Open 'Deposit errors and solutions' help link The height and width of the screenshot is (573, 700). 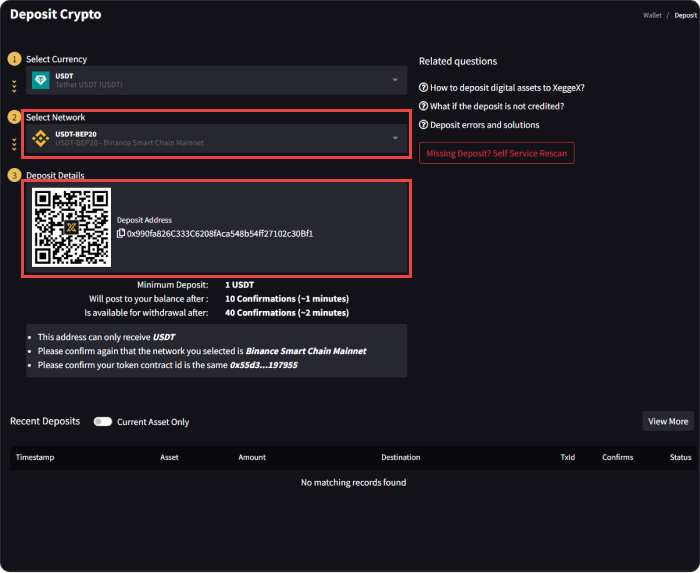pyautogui.click(x=484, y=125)
